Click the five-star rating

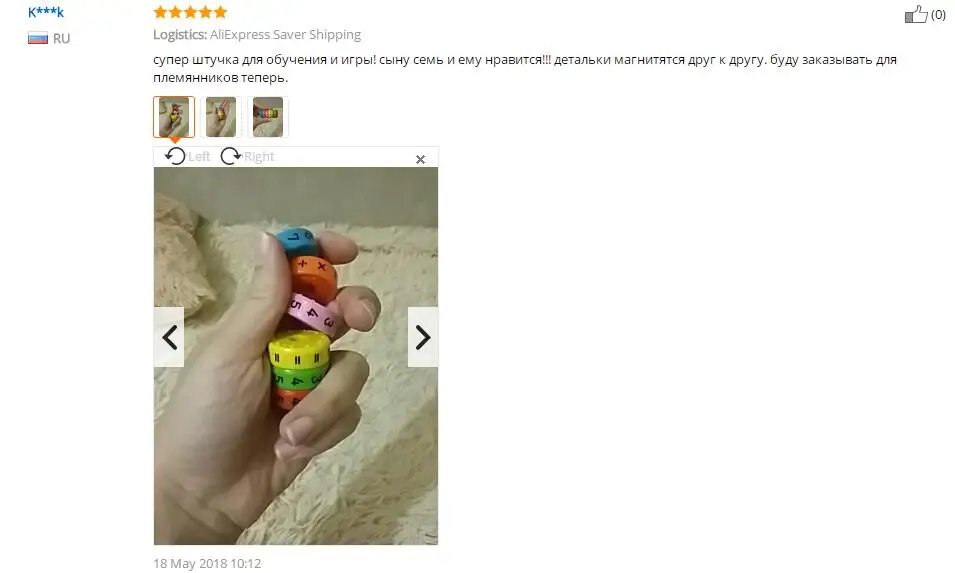coord(190,12)
